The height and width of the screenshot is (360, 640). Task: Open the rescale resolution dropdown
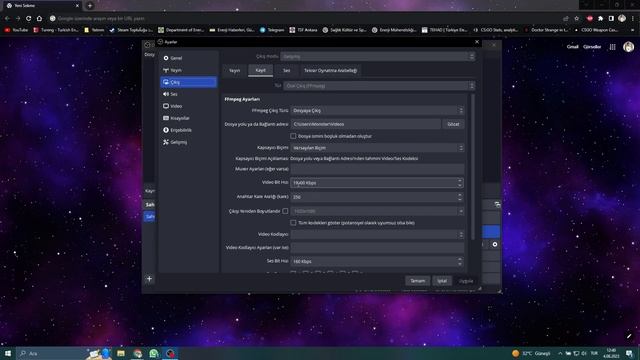coord(378,211)
